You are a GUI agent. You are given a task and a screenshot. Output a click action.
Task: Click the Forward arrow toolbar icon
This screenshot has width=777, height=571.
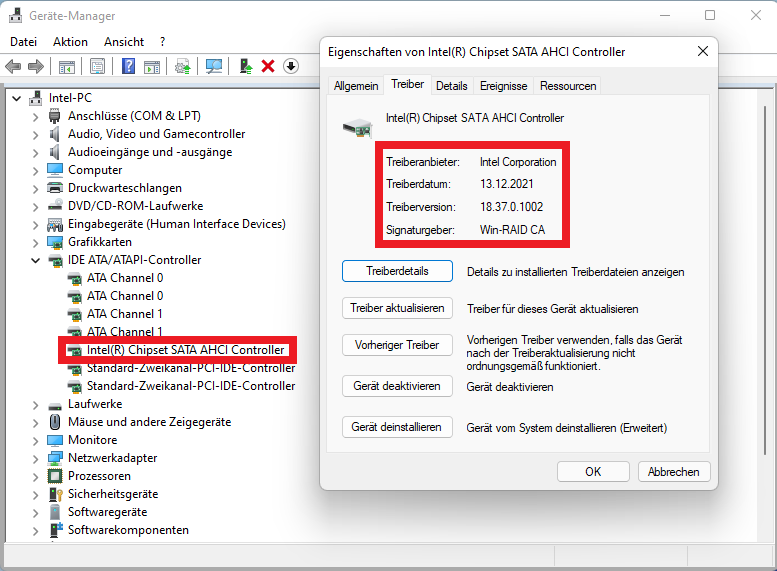(36, 66)
